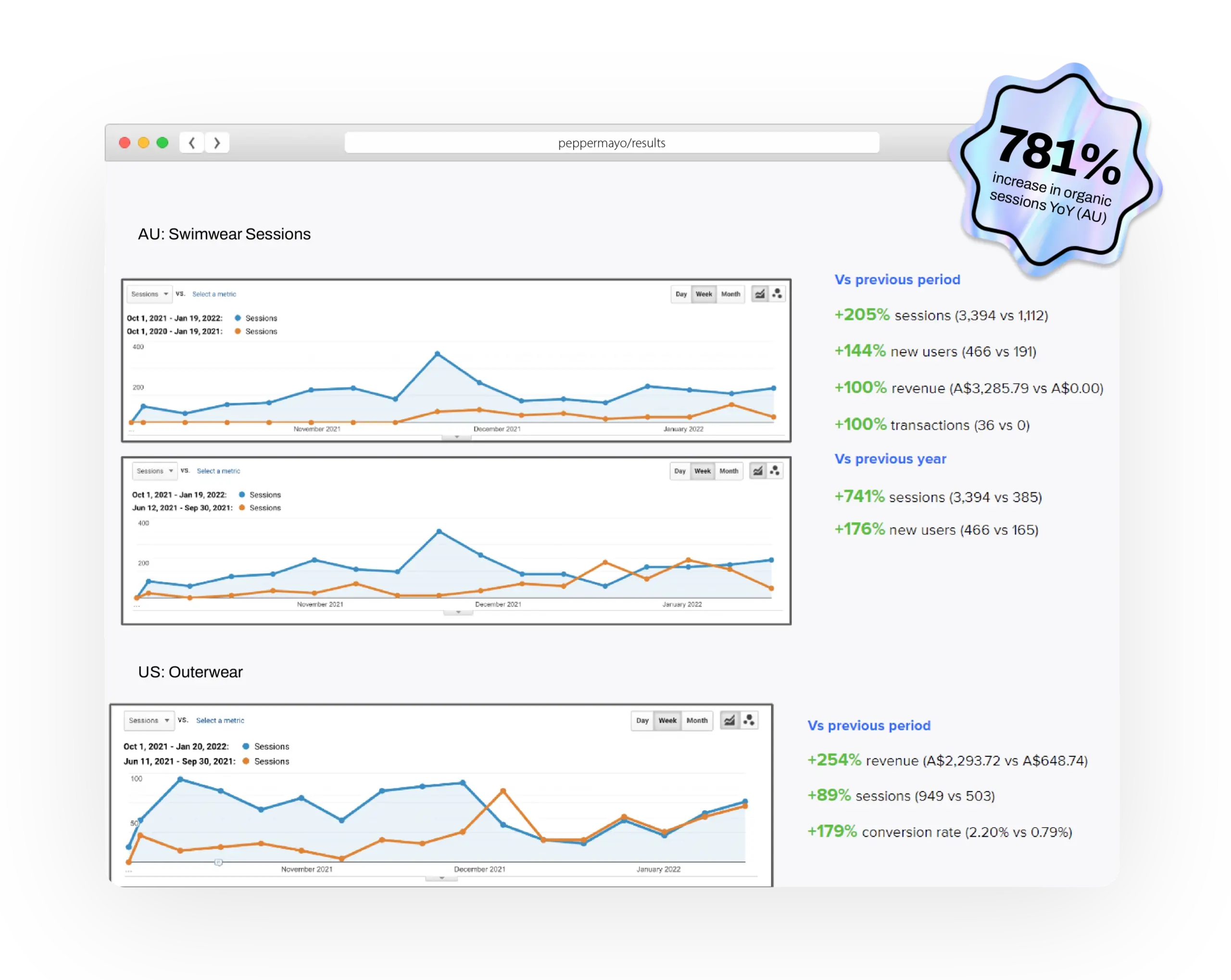
Task: Expand the handle below second swimwear chart
Action: 458,612
